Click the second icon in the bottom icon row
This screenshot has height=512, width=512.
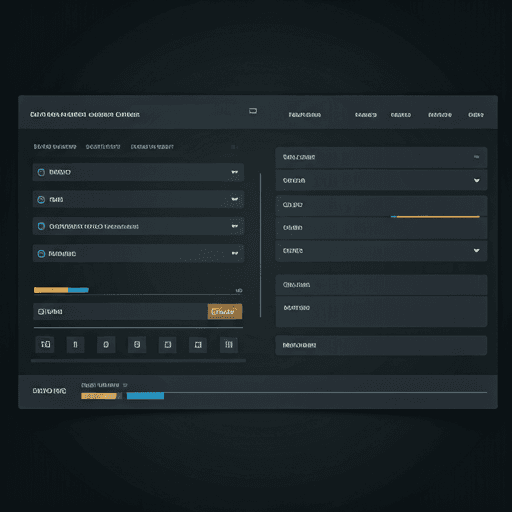(75, 344)
